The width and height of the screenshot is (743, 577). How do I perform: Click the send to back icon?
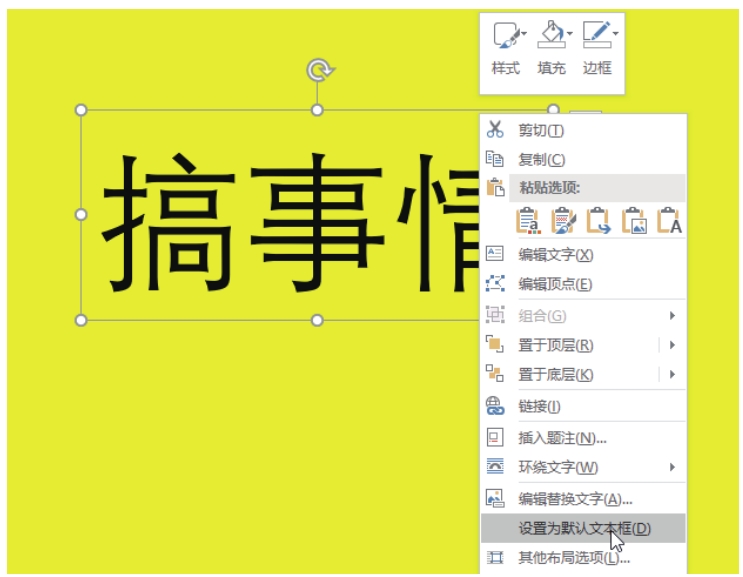495,373
